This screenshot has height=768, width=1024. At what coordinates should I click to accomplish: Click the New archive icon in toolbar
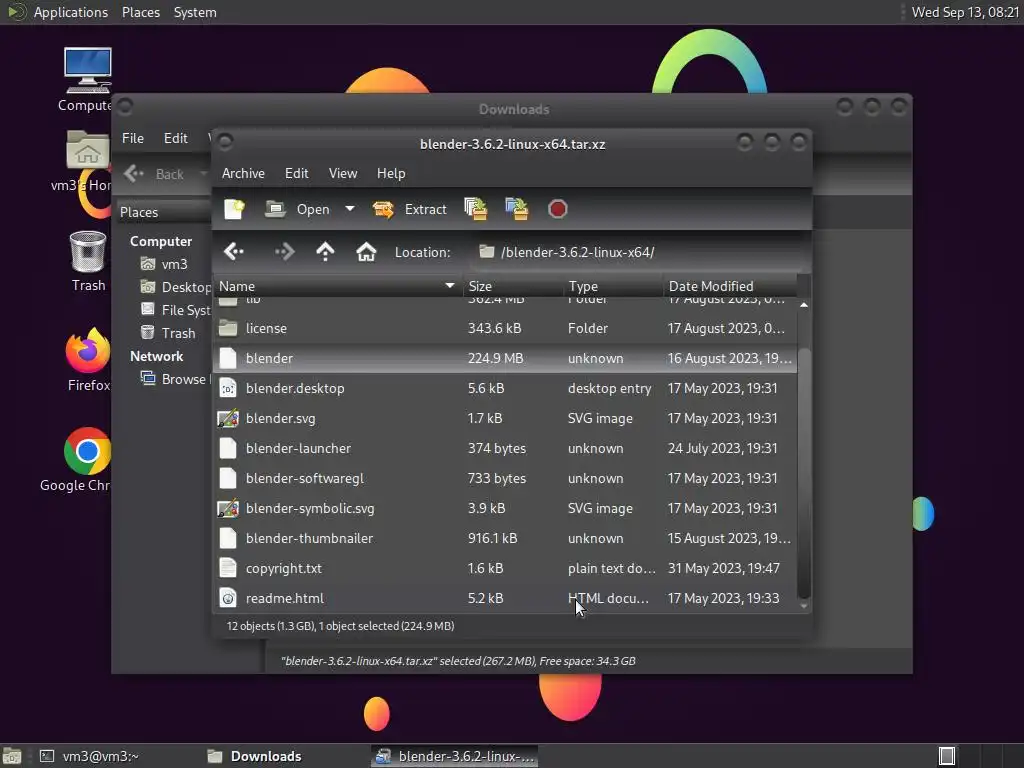(x=234, y=209)
